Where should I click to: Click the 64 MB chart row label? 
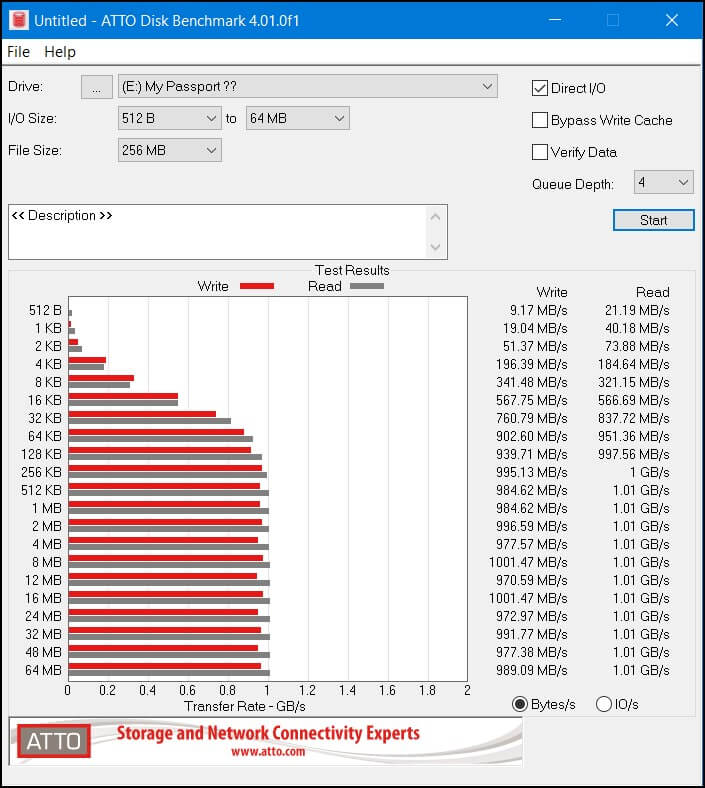tap(44, 670)
